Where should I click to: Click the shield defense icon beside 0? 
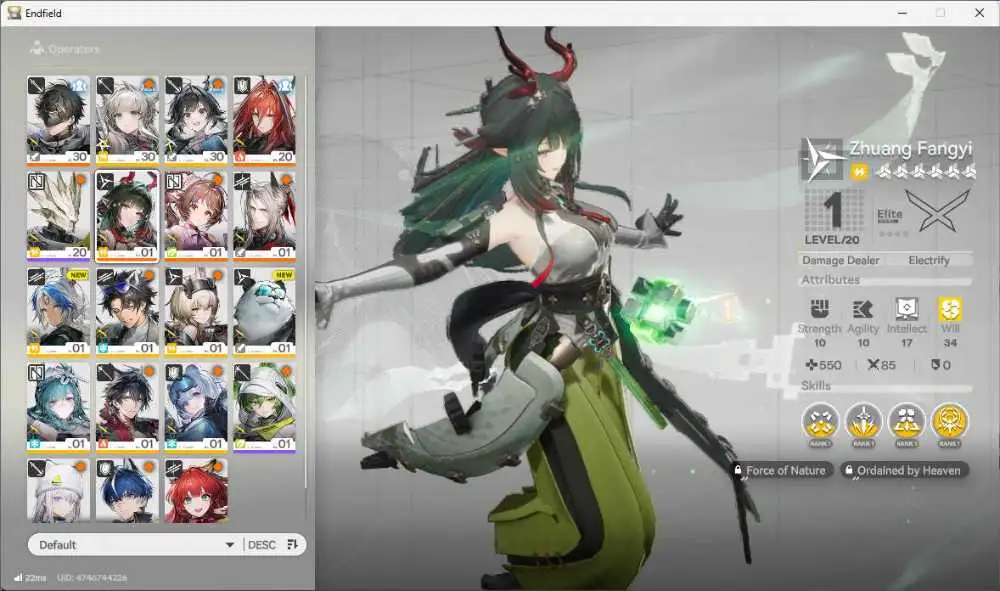[x=936, y=365]
